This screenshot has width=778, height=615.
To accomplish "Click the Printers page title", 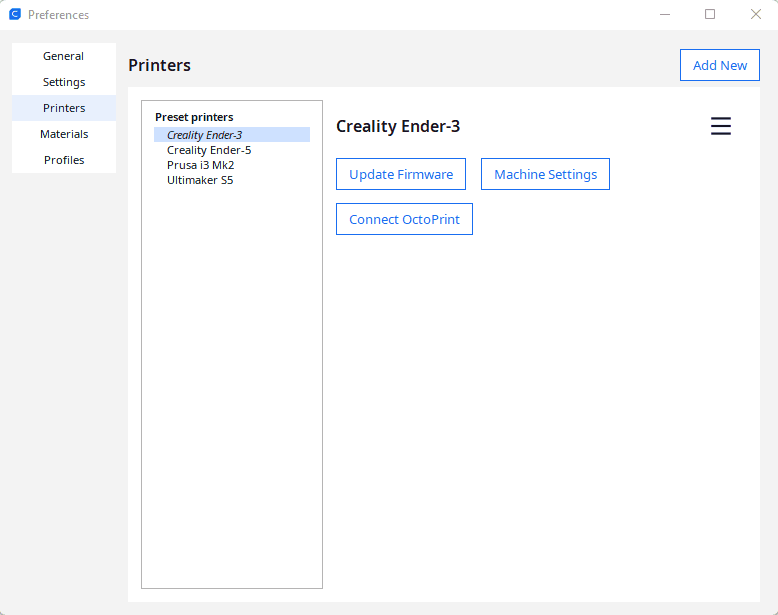I will coord(159,65).
